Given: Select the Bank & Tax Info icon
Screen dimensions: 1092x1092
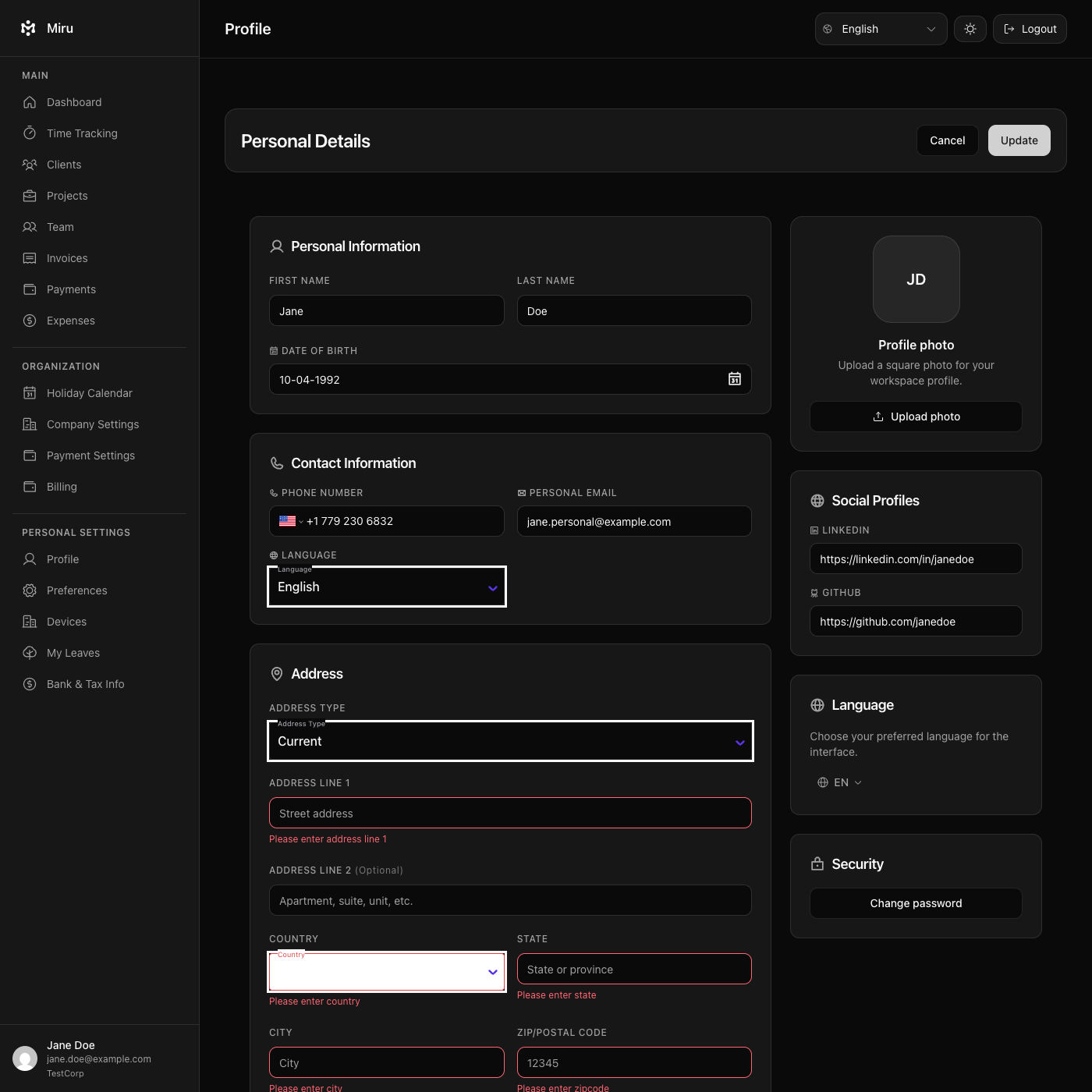Looking at the screenshot, I should pos(30,684).
